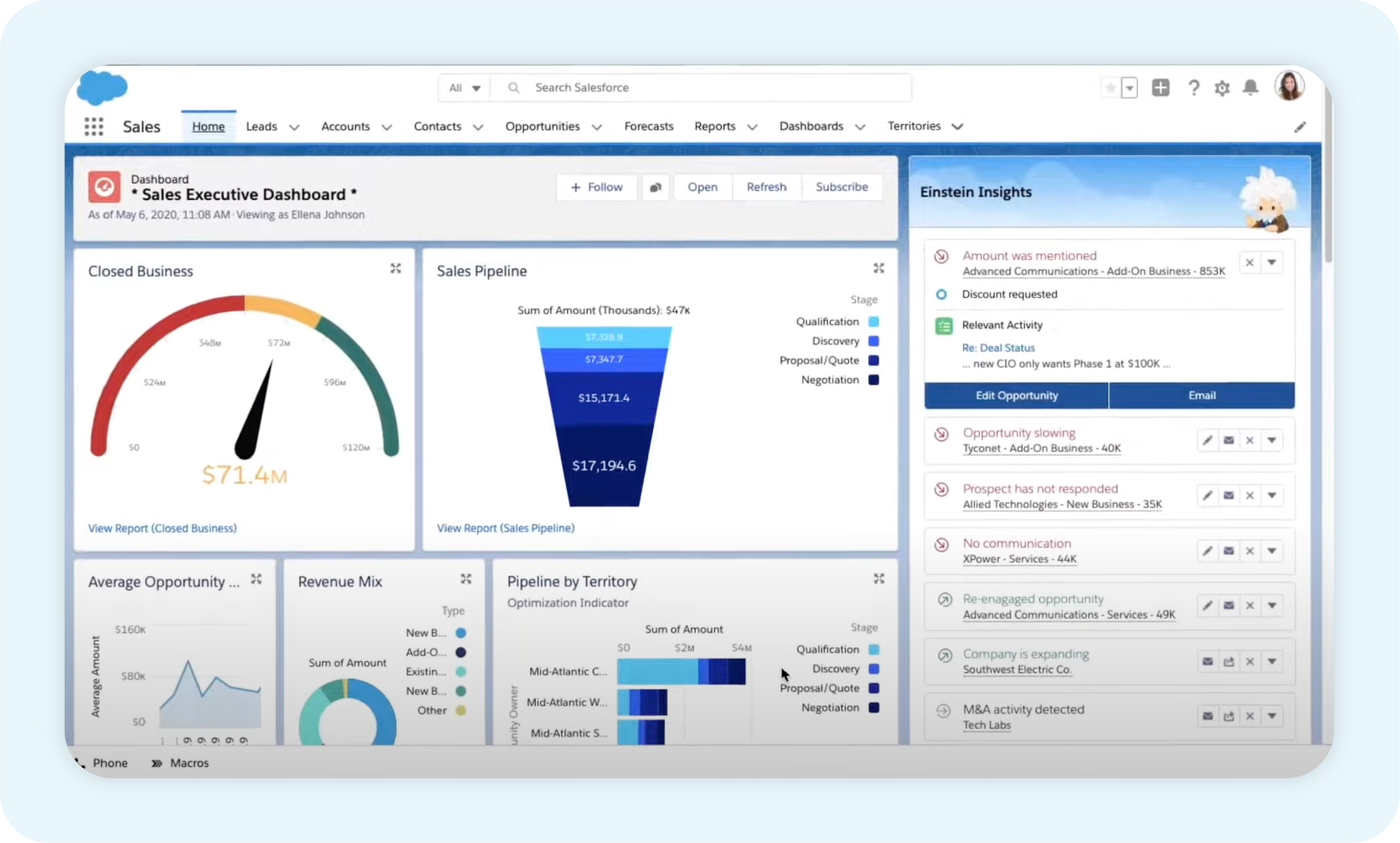
Task: Edit the Opportunity slowing insight with pencil
Action: [1207, 440]
